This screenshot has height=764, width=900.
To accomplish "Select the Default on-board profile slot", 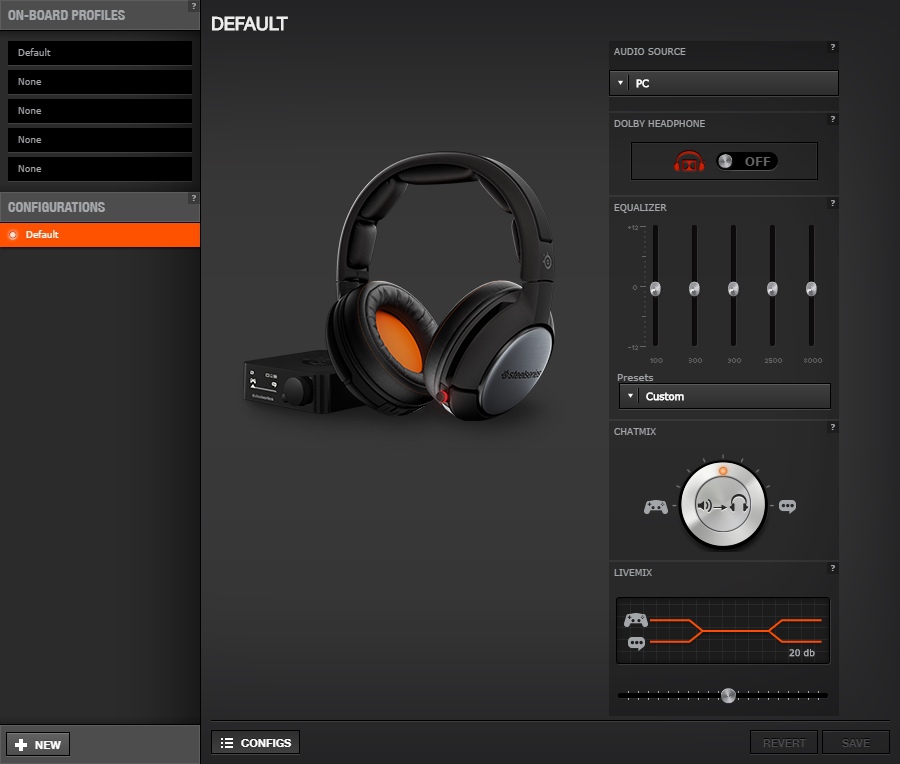I will pos(99,53).
